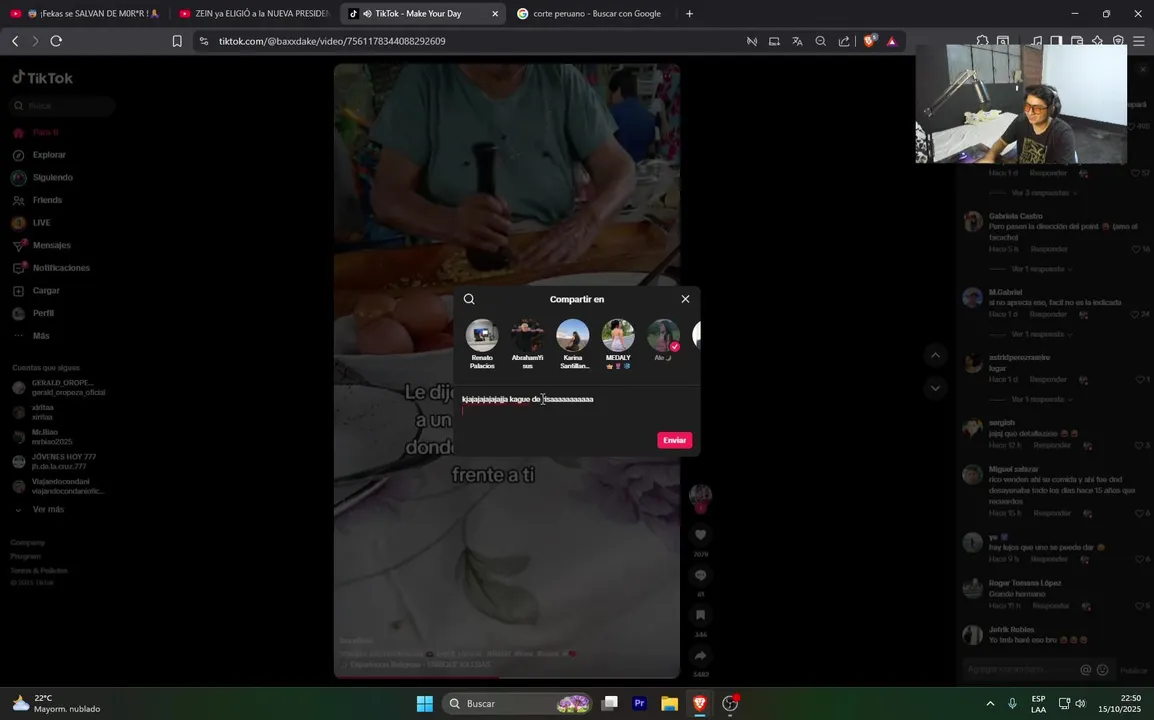The image size is (1154, 720).
Task: Reload the page
Action: click(x=56, y=41)
